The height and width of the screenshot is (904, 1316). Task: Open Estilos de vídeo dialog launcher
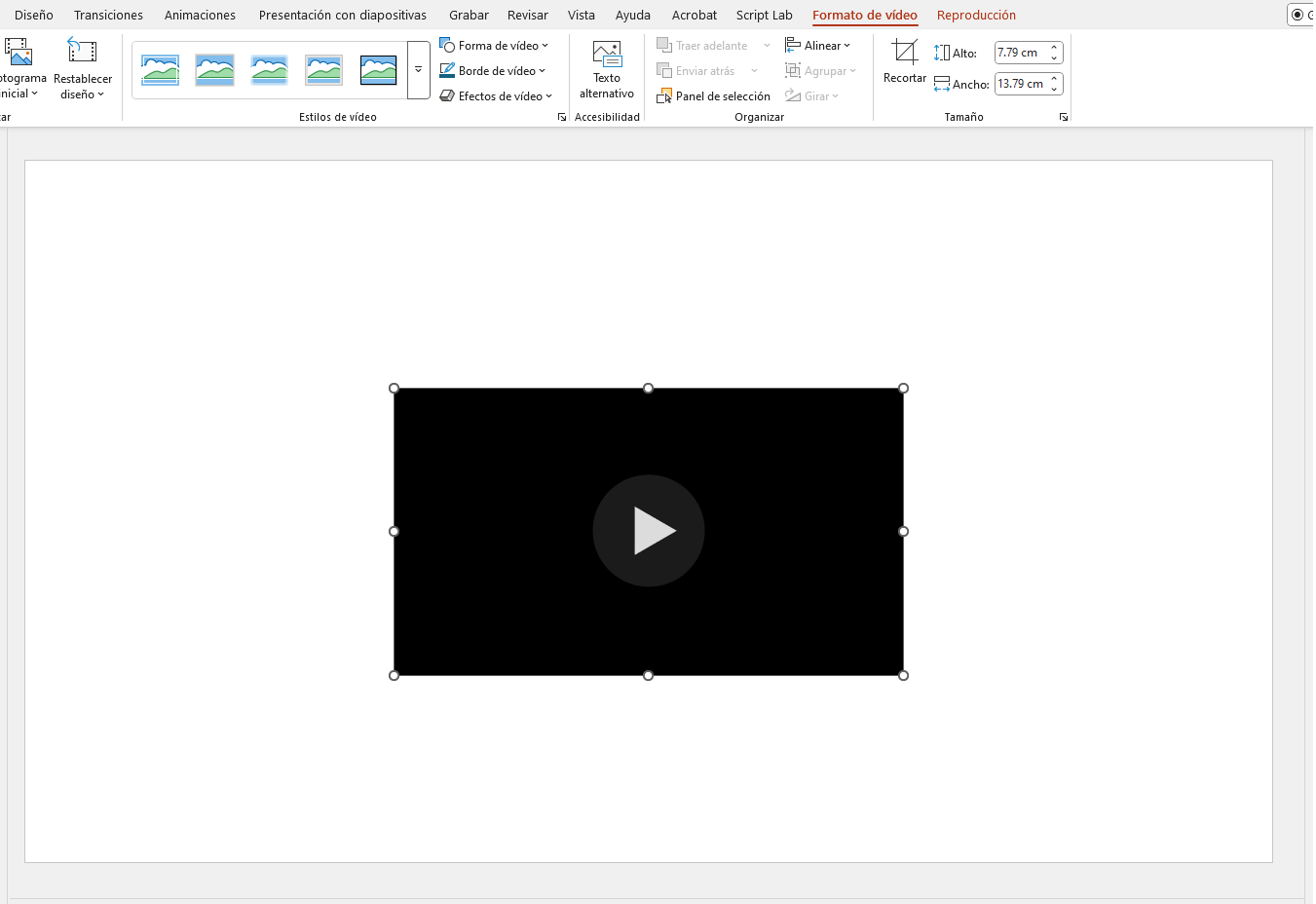point(562,117)
